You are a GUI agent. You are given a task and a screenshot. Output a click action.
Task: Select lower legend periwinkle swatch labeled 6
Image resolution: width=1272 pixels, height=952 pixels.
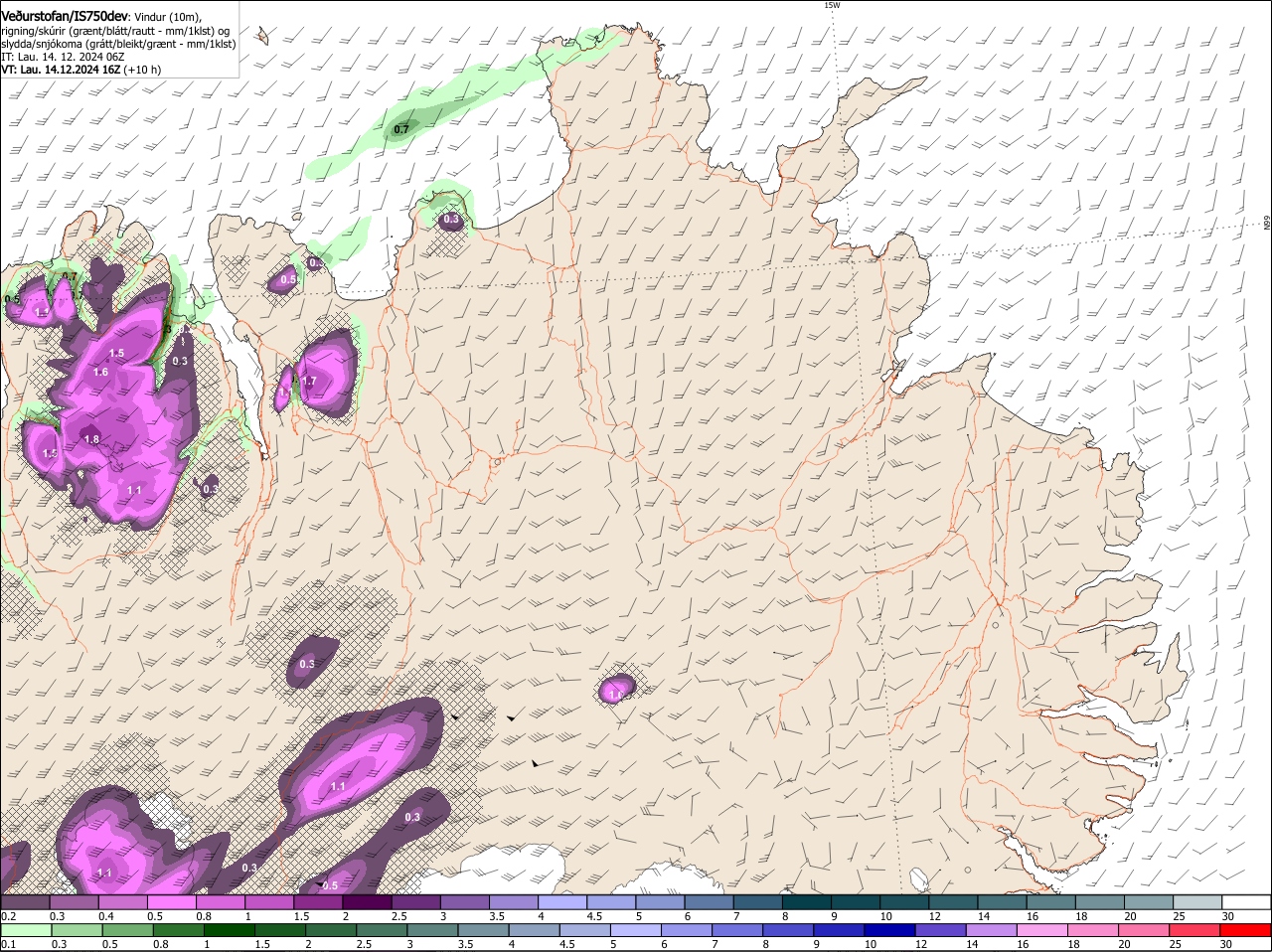(x=687, y=931)
